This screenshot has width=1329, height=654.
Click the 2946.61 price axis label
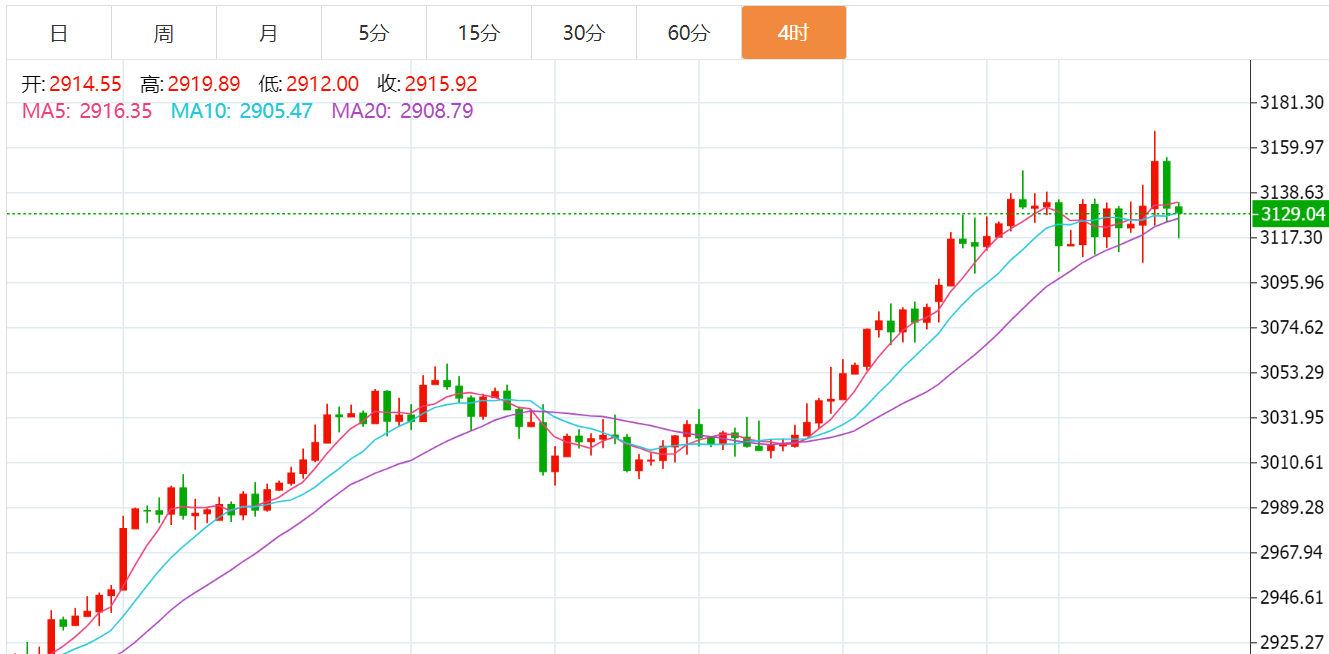[x=1293, y=597]
